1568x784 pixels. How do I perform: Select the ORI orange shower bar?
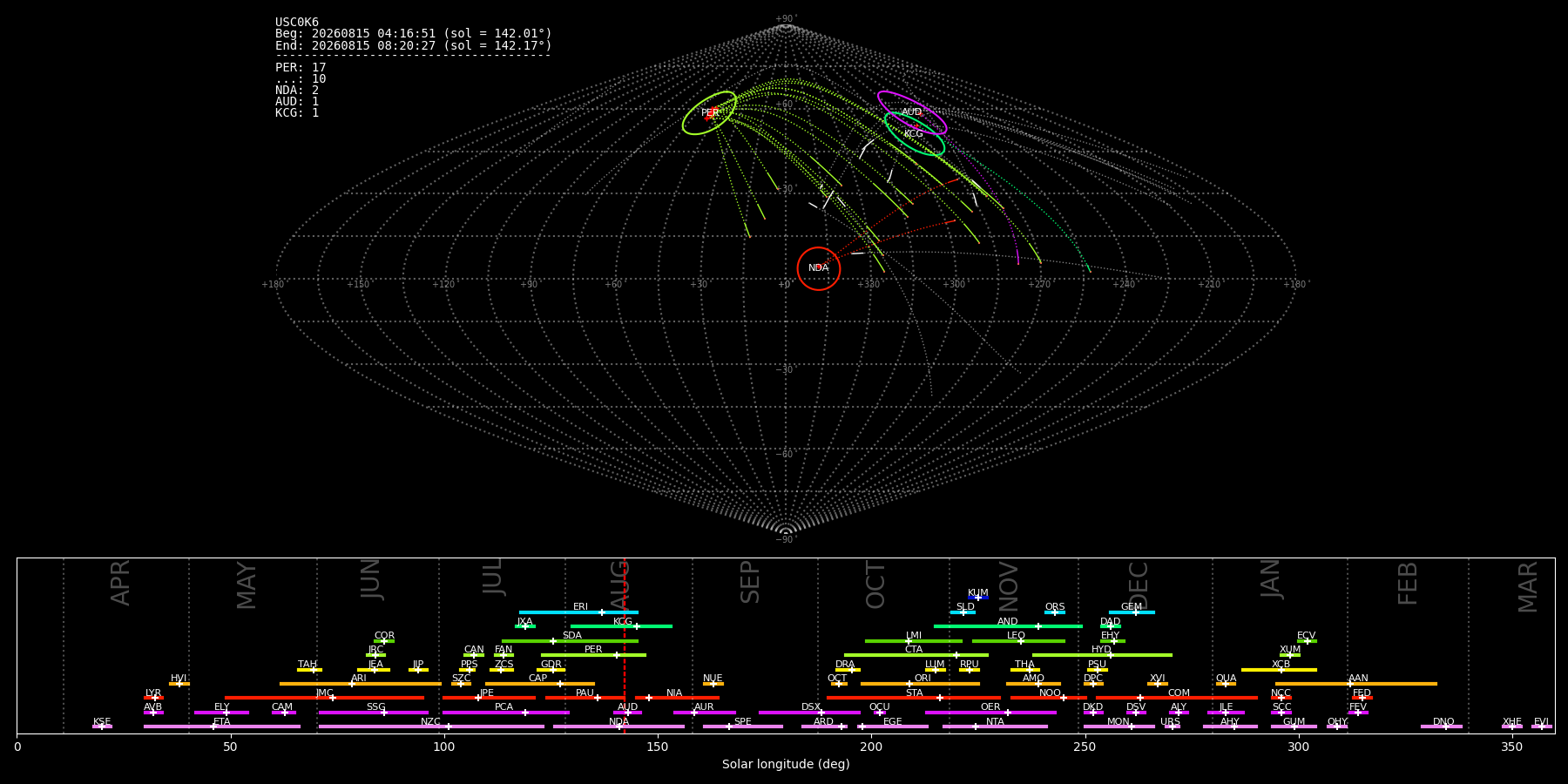[920, 684]
